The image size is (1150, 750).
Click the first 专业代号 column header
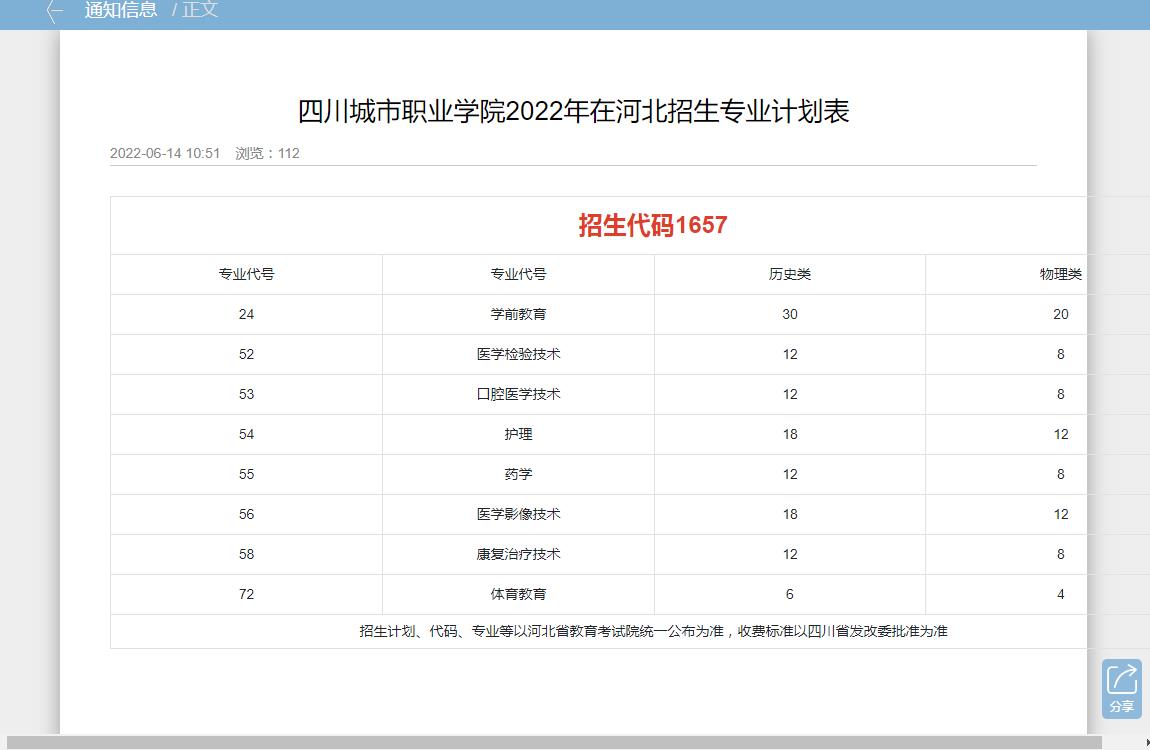(x=246, y=274)
